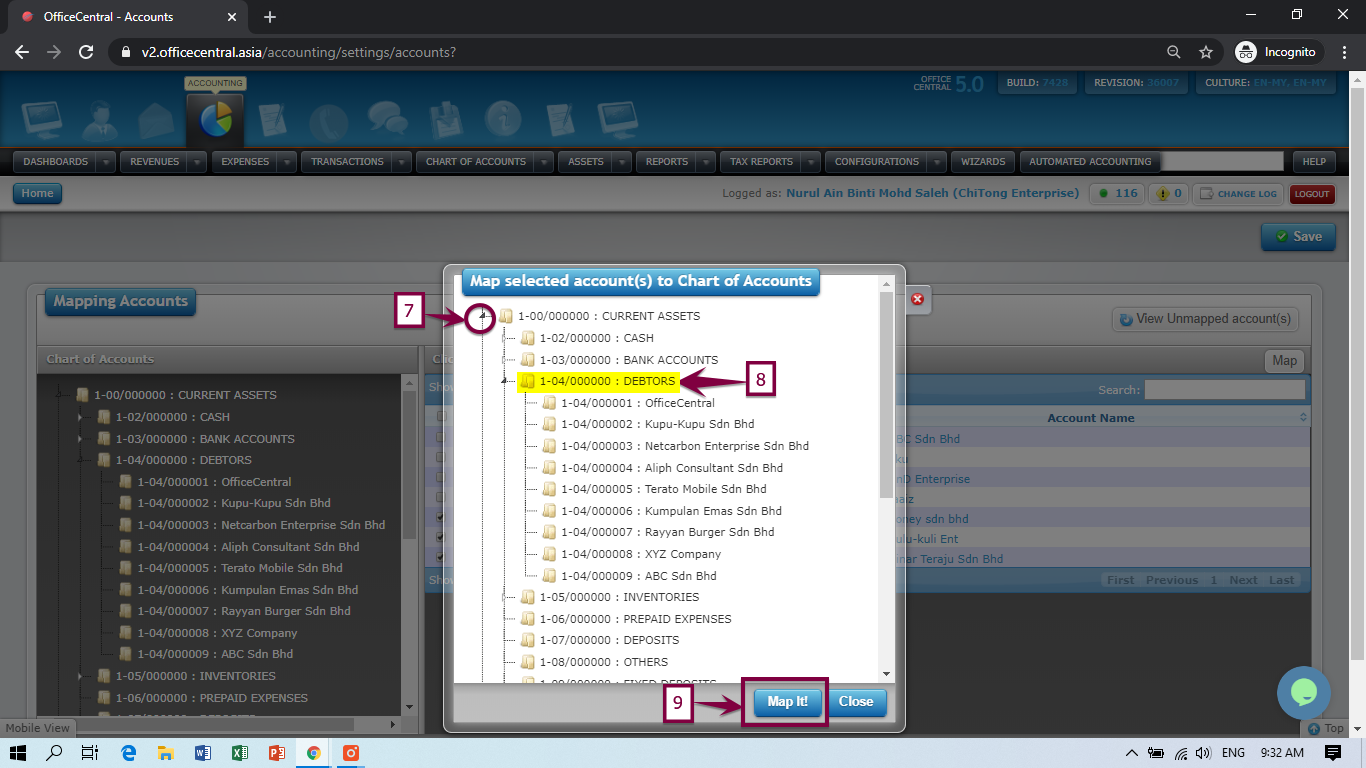Open the dropdown arrow next to DASHBOARDS
Image resolution: width=1366 pixels, height=768 pixels.
tap(106, 162)
